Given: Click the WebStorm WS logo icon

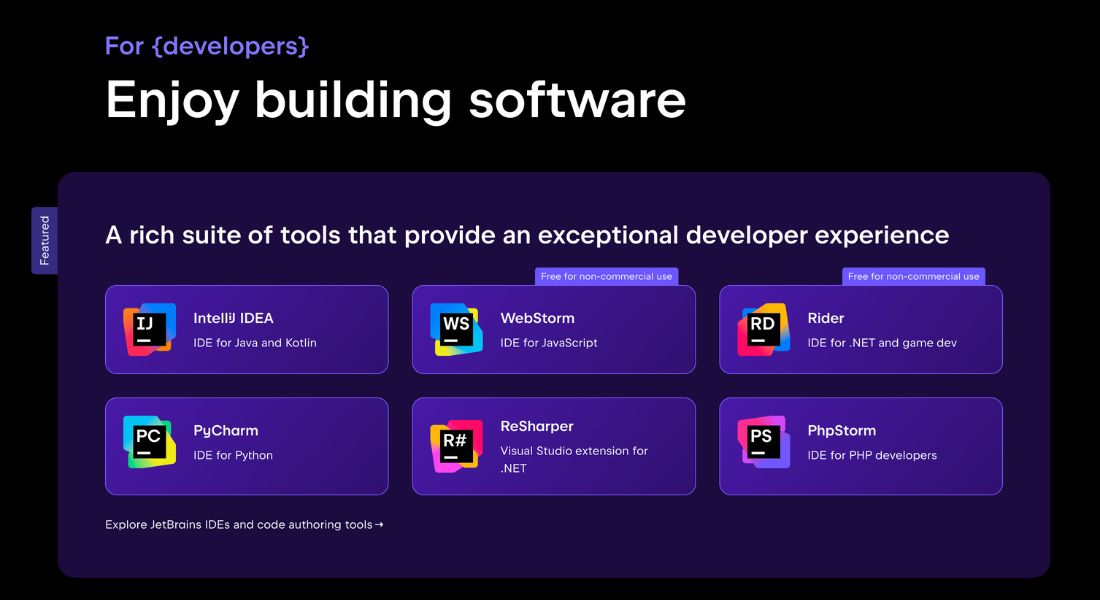Looking at the screenshot, I should pos(457,329).
